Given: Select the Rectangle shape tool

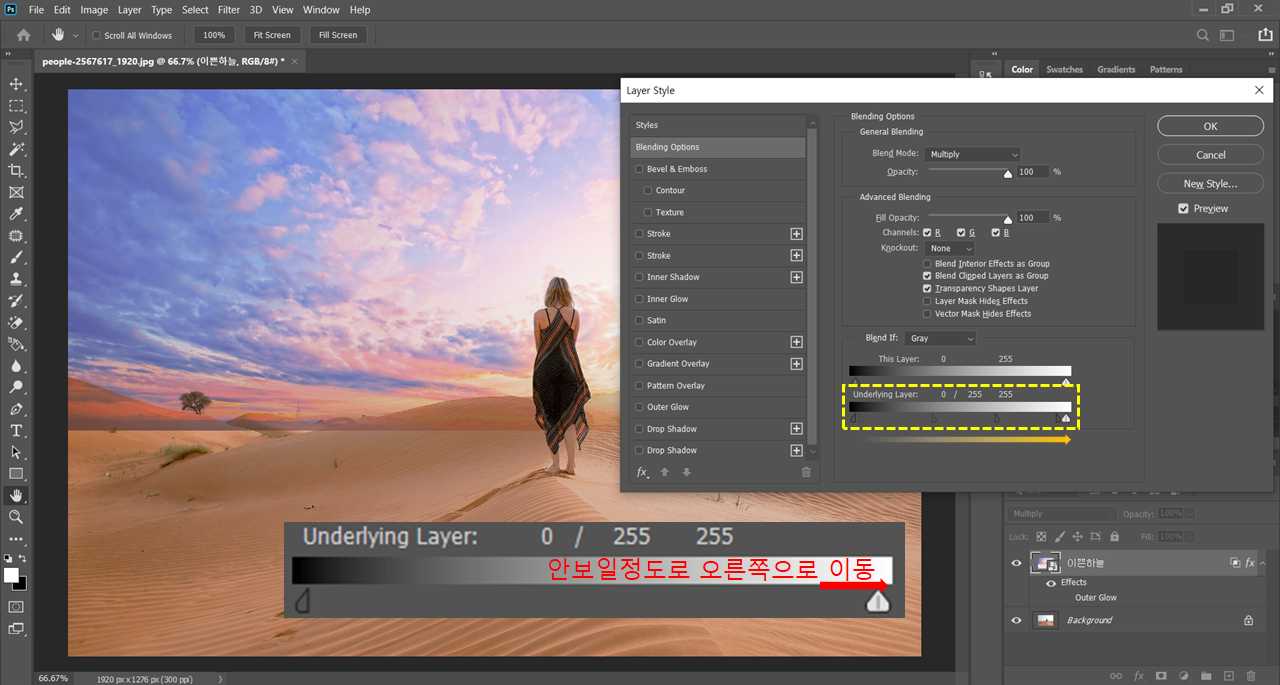Looking at the screenshot, I should 16,474.
